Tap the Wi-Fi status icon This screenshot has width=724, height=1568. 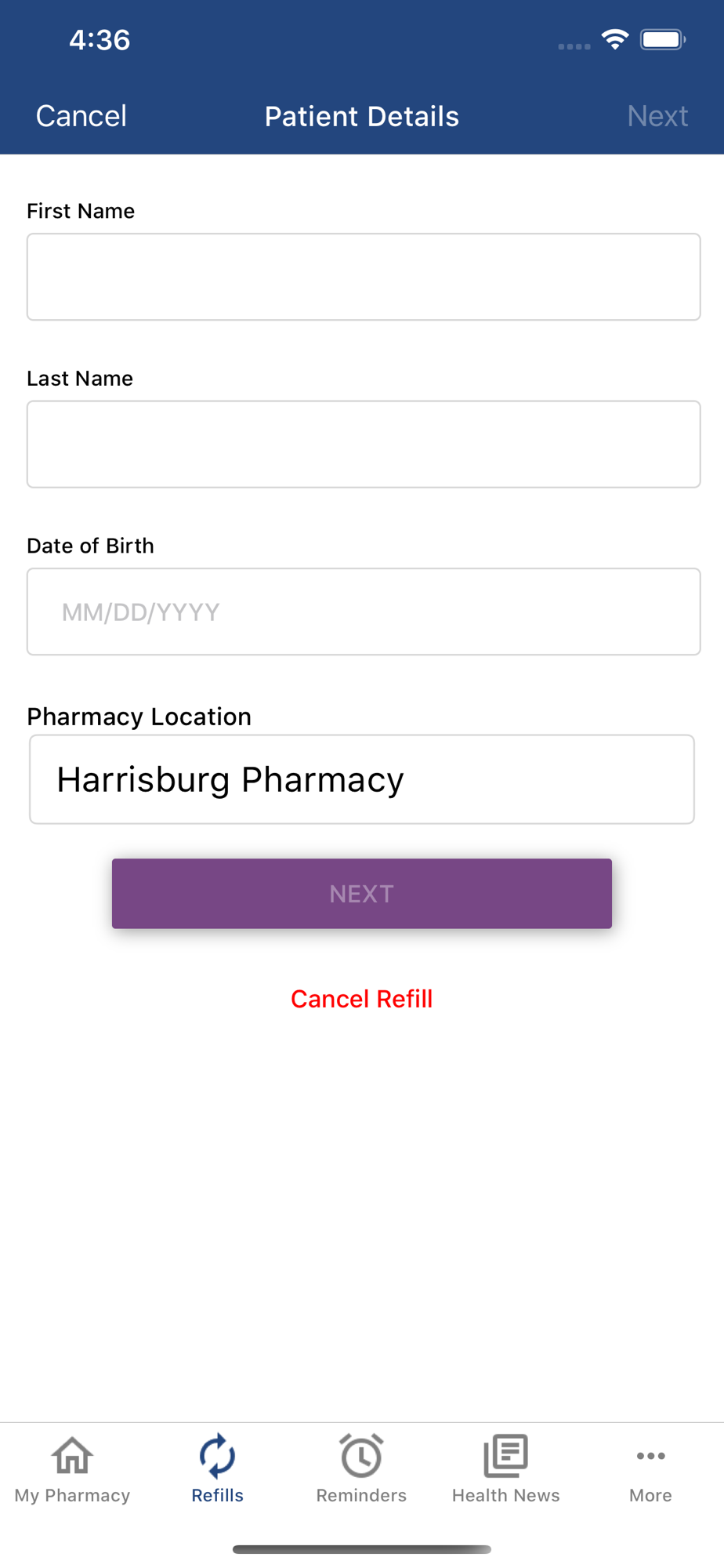coord(615,39)
